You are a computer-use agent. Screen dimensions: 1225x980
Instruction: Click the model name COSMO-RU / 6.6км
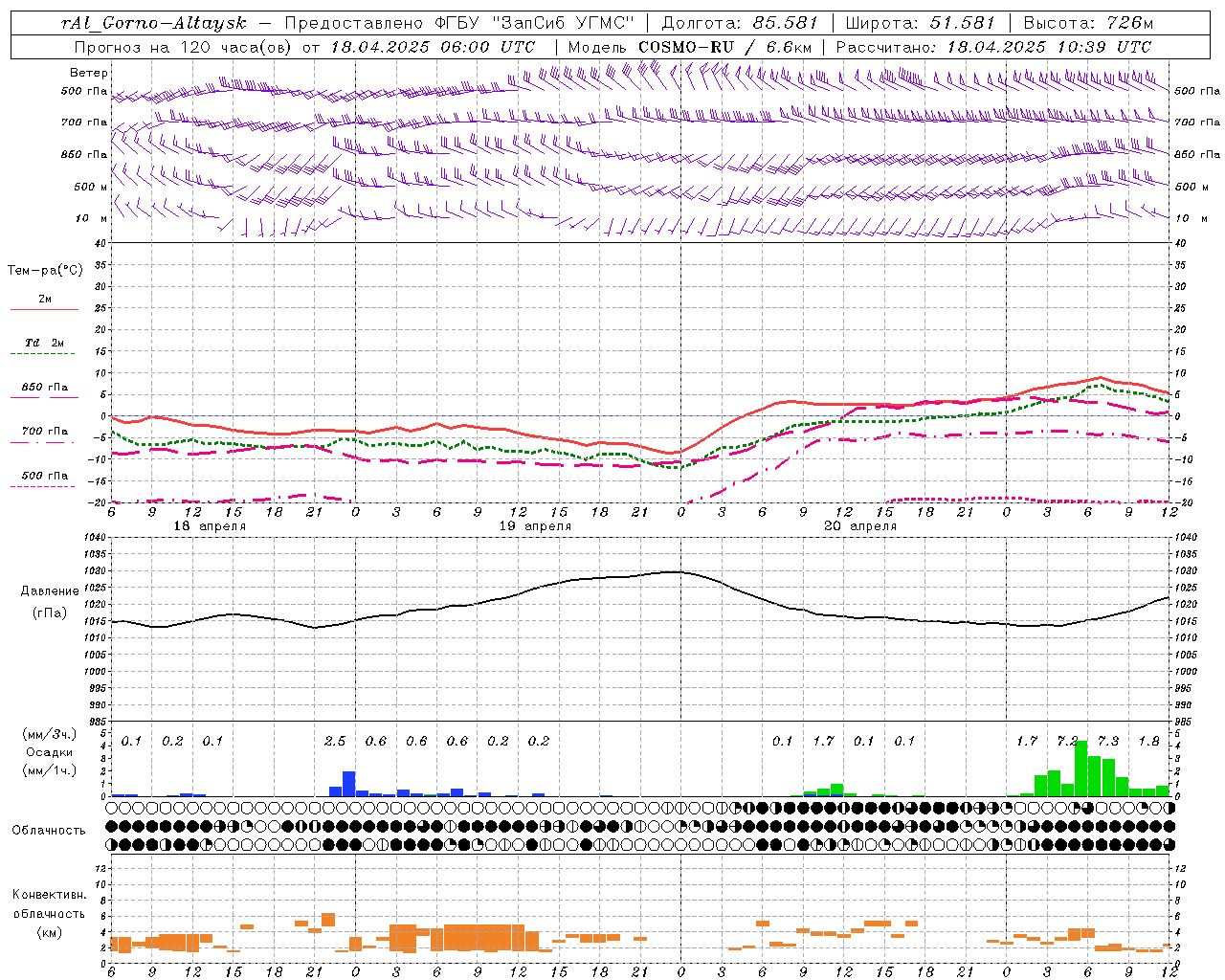[724, 47]
